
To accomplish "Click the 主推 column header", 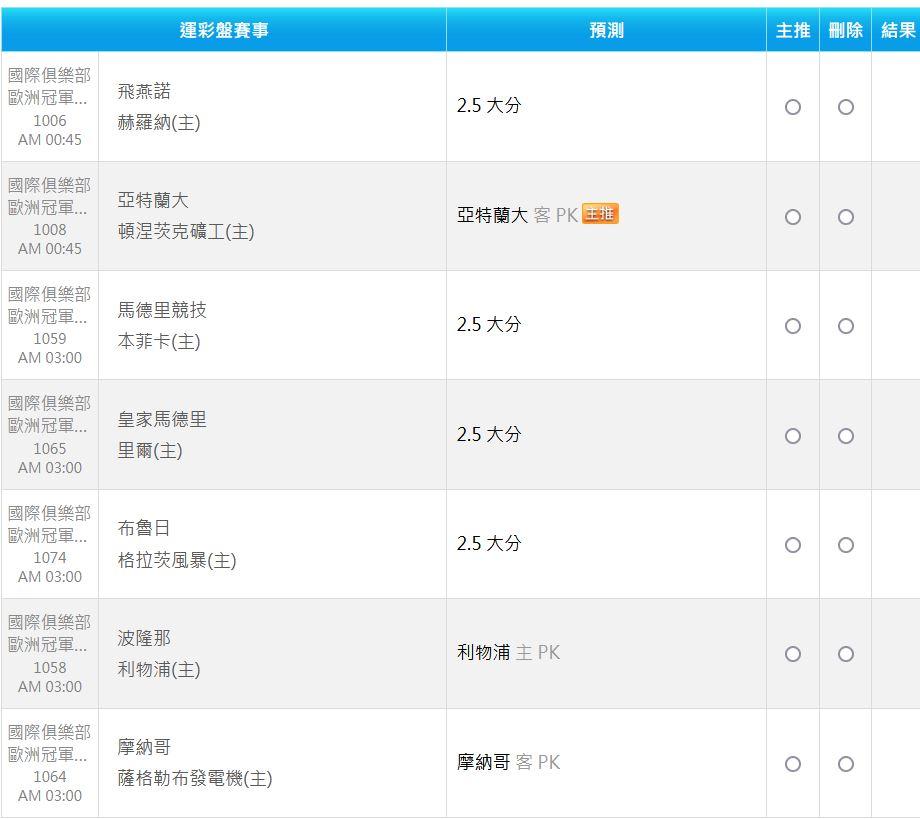I will [793, 30].
